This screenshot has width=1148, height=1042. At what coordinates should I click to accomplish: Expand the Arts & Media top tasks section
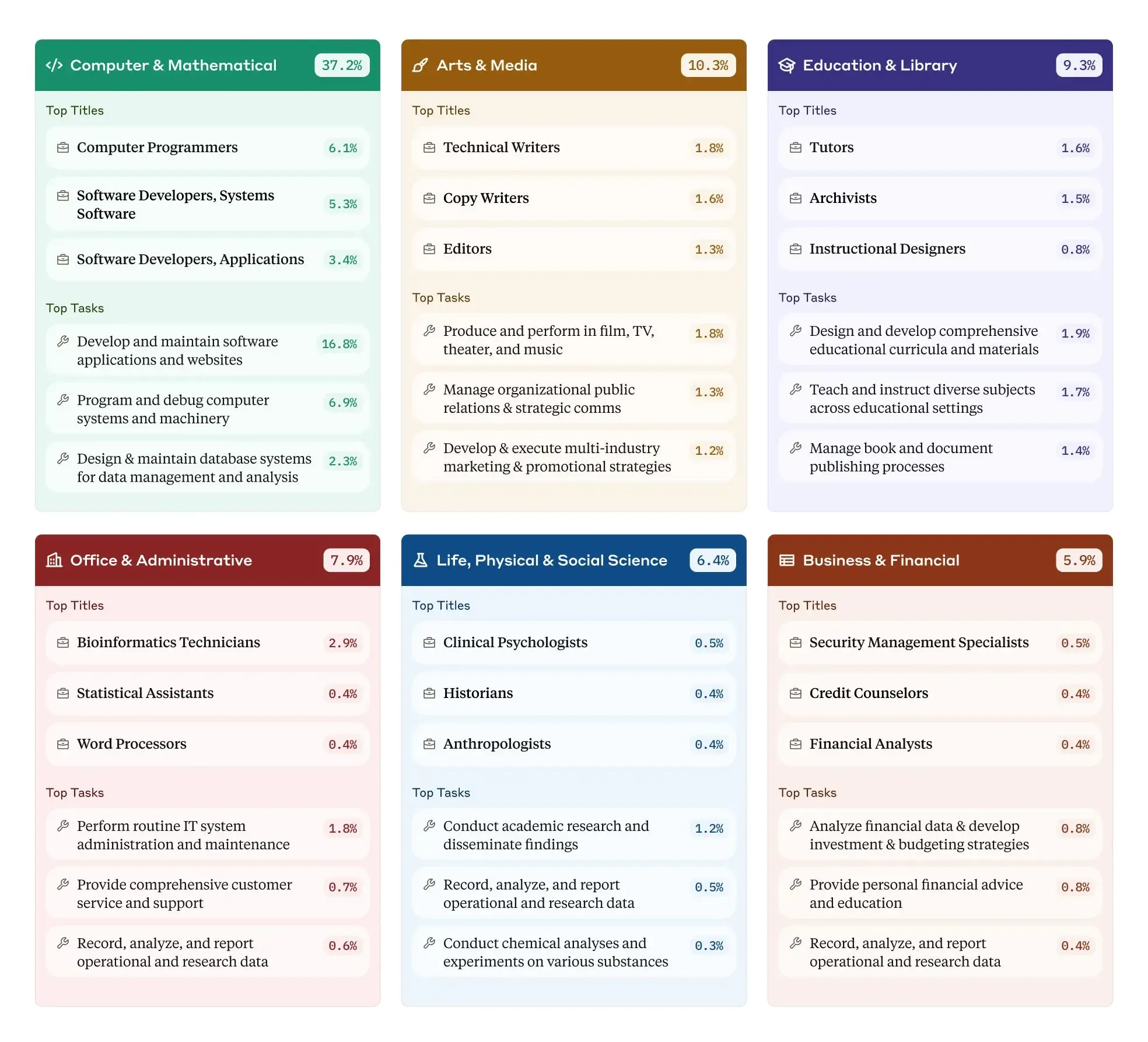coord(444,297)
